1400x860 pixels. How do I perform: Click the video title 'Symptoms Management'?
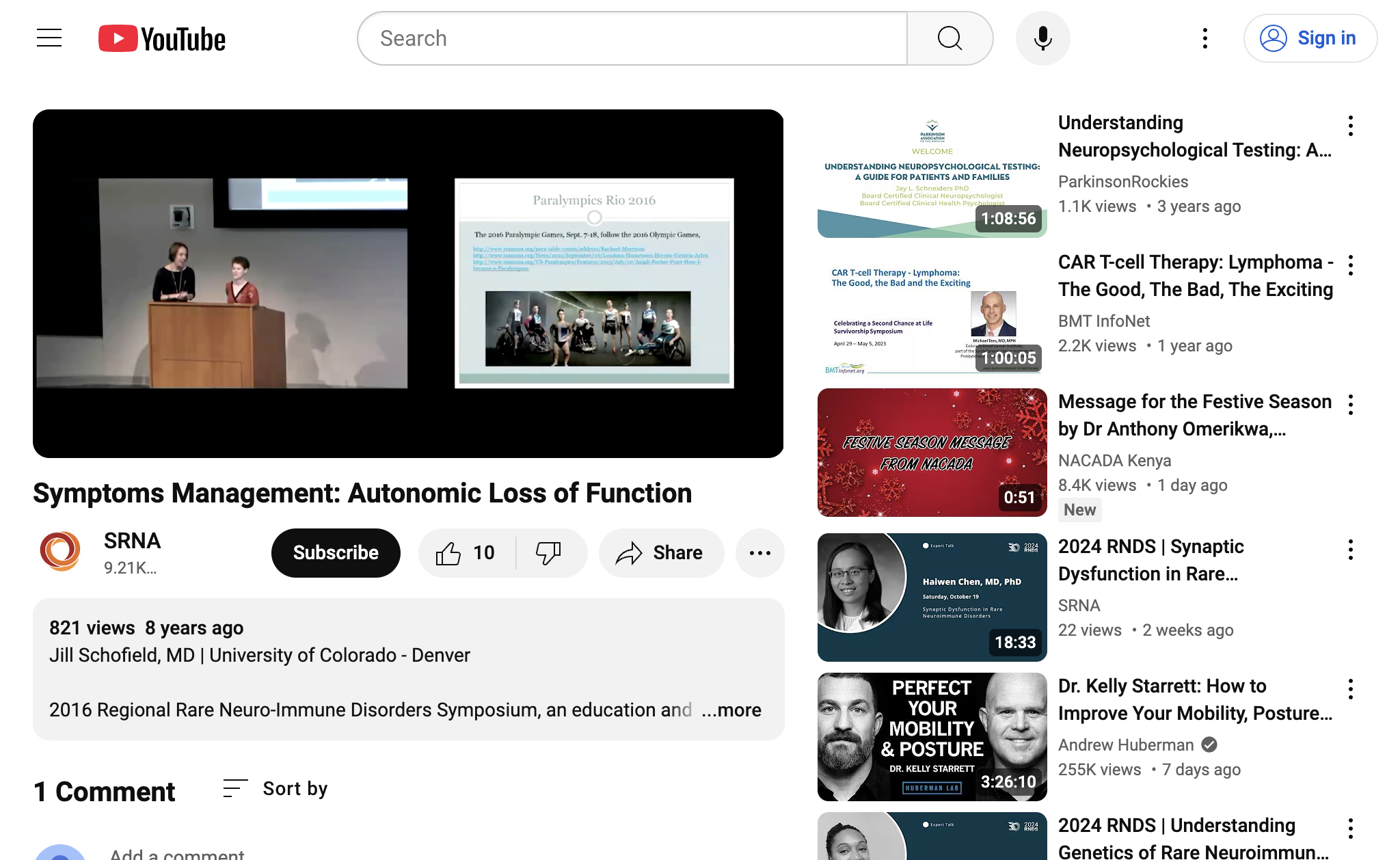(362, 493)
